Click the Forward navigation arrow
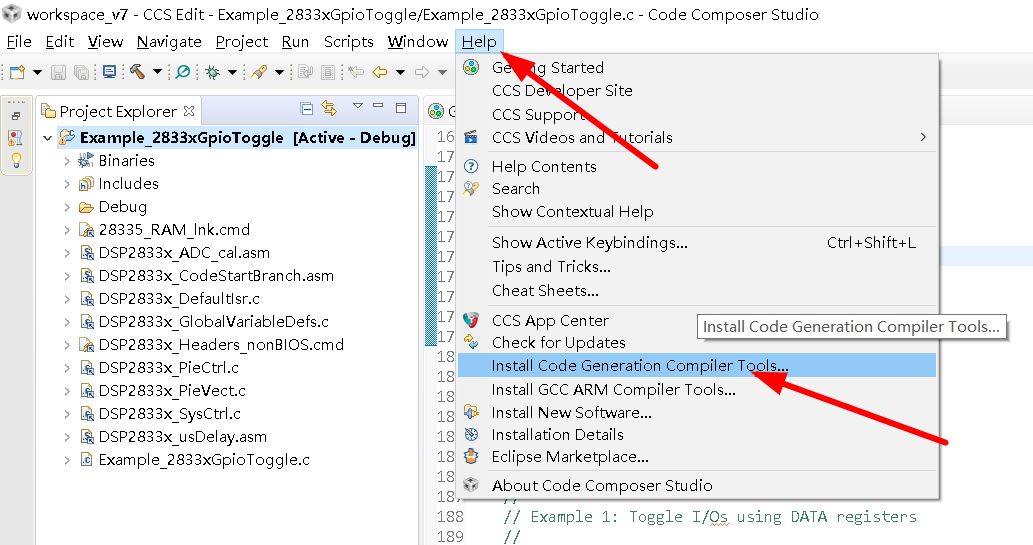 (422, 72)
